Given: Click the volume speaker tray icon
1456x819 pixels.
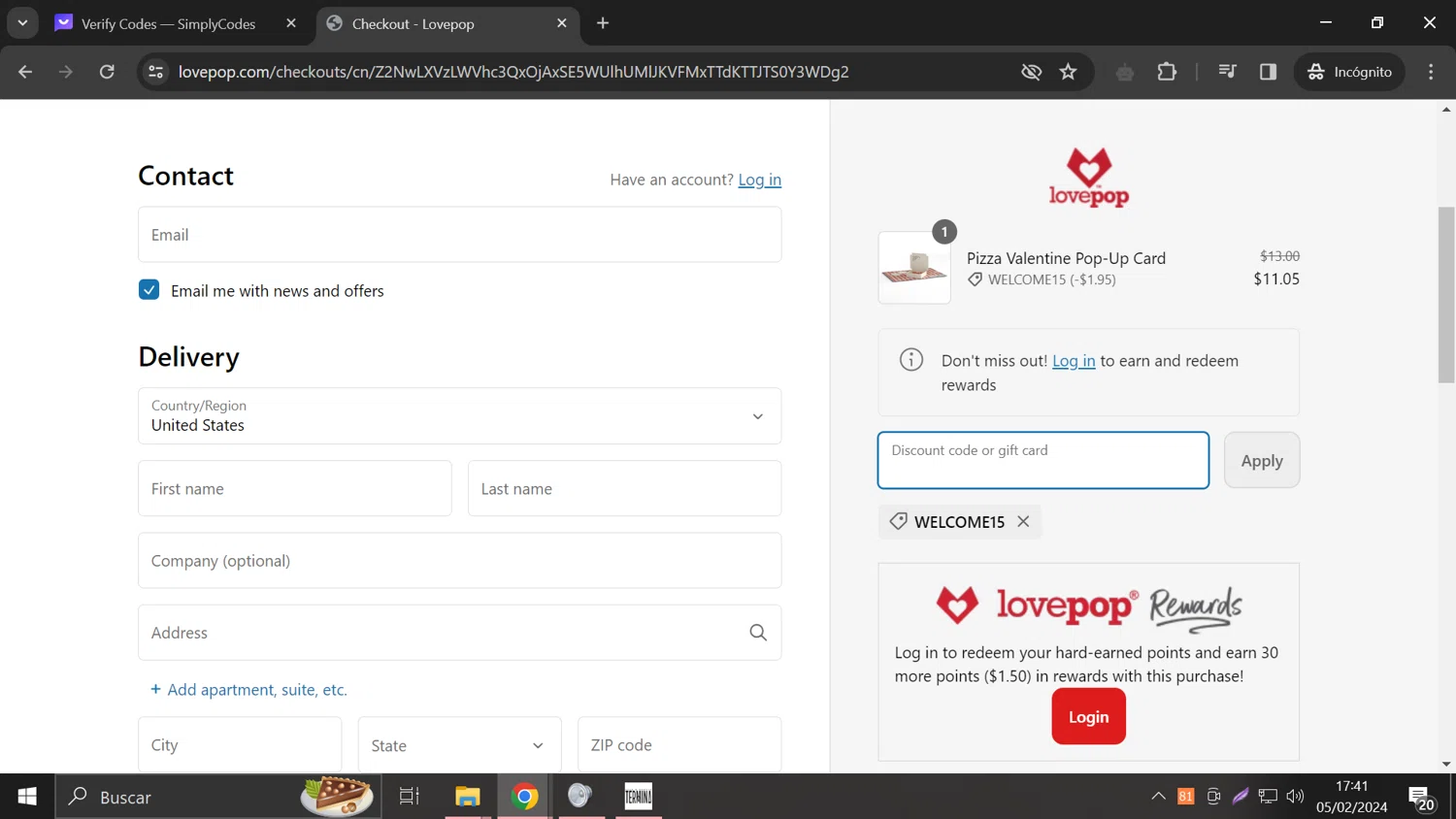Looking at the screenshot, I should click(1295, 797).
